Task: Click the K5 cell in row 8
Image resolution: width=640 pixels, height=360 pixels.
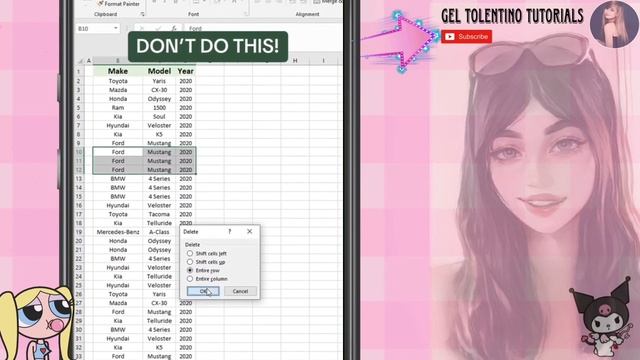Action: coord(159,134)
